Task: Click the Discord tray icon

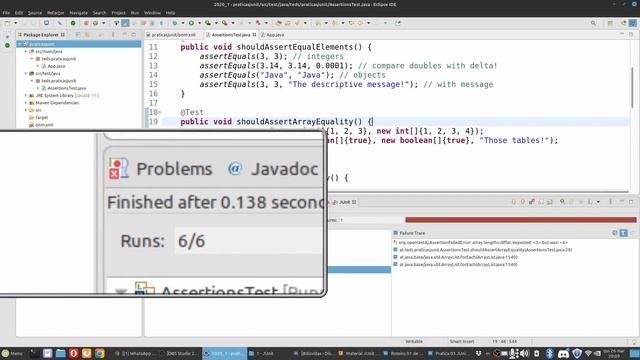Action: (563, 353)
